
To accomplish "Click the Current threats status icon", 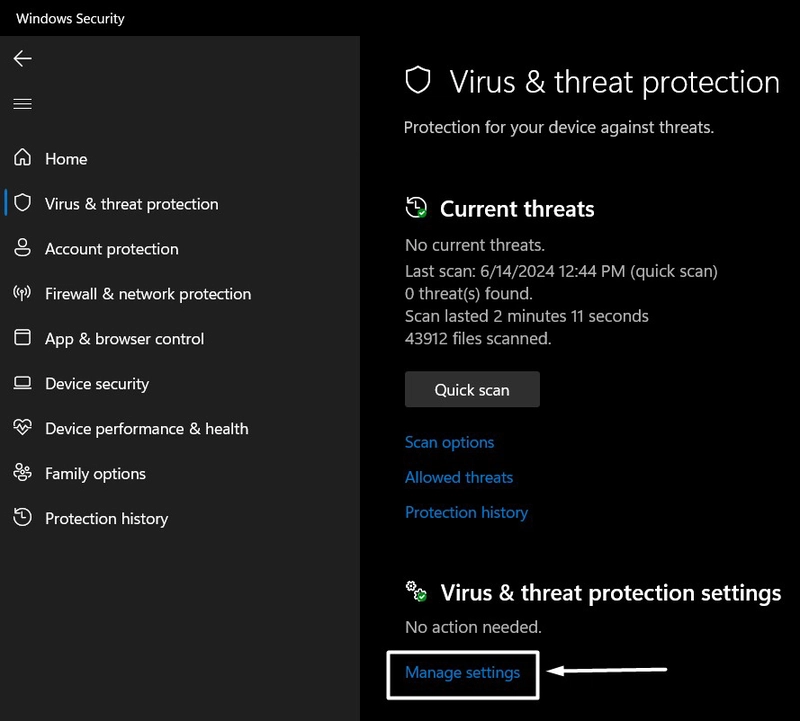I will [416, 208].
